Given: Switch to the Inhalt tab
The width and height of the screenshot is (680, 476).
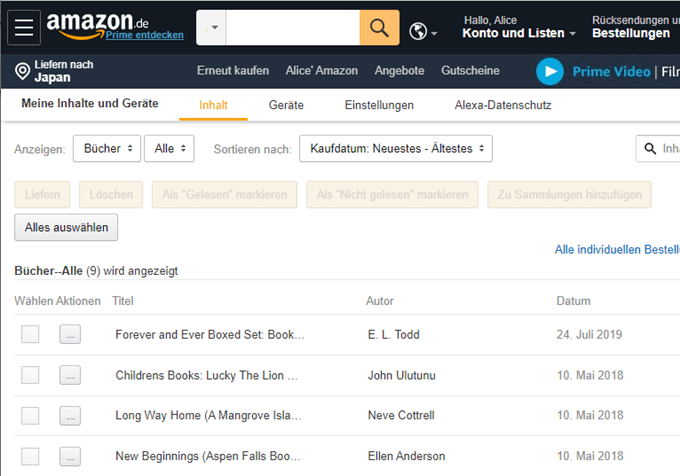Looking at the screenshot, I should click(213, 105).
